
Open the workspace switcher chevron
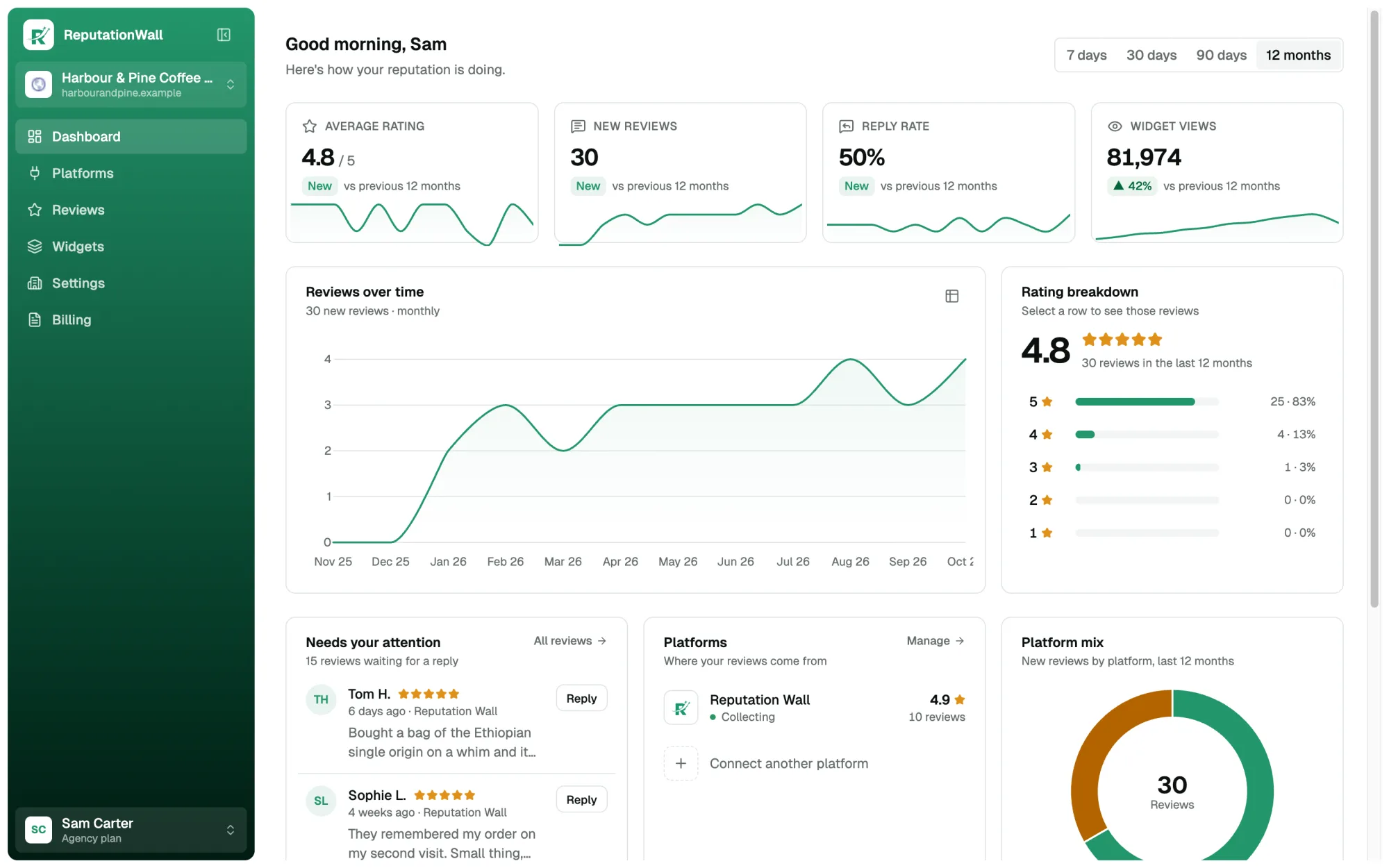(x=231, y=85)
